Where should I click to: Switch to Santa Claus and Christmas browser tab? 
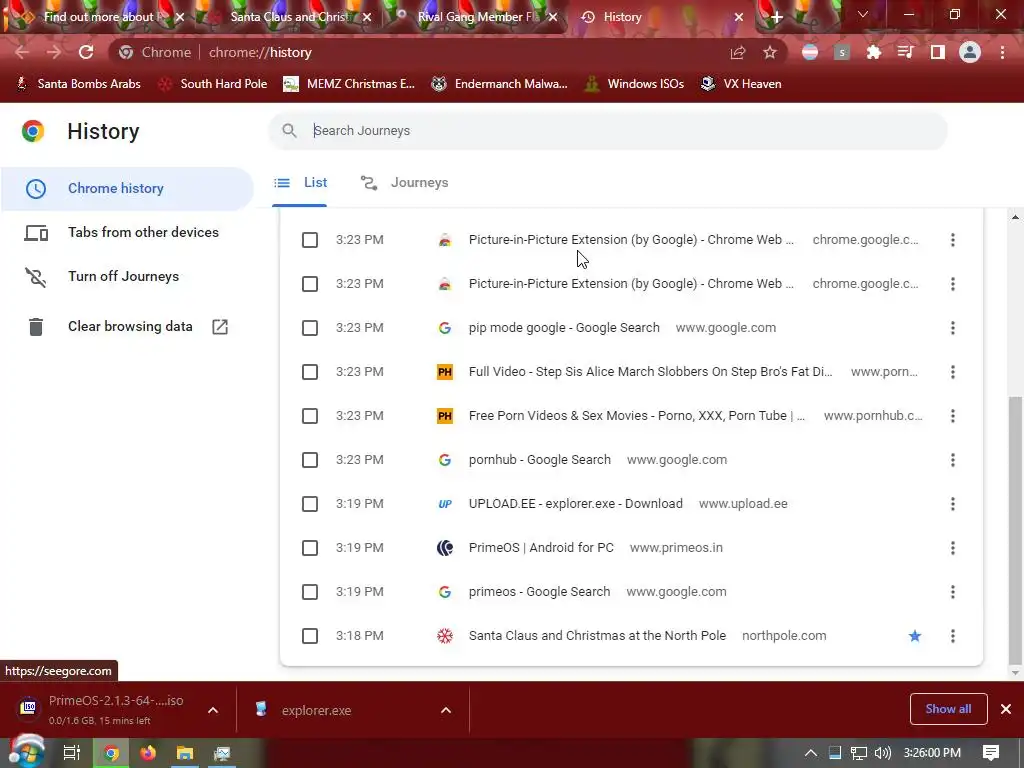[x=289, y=18]
